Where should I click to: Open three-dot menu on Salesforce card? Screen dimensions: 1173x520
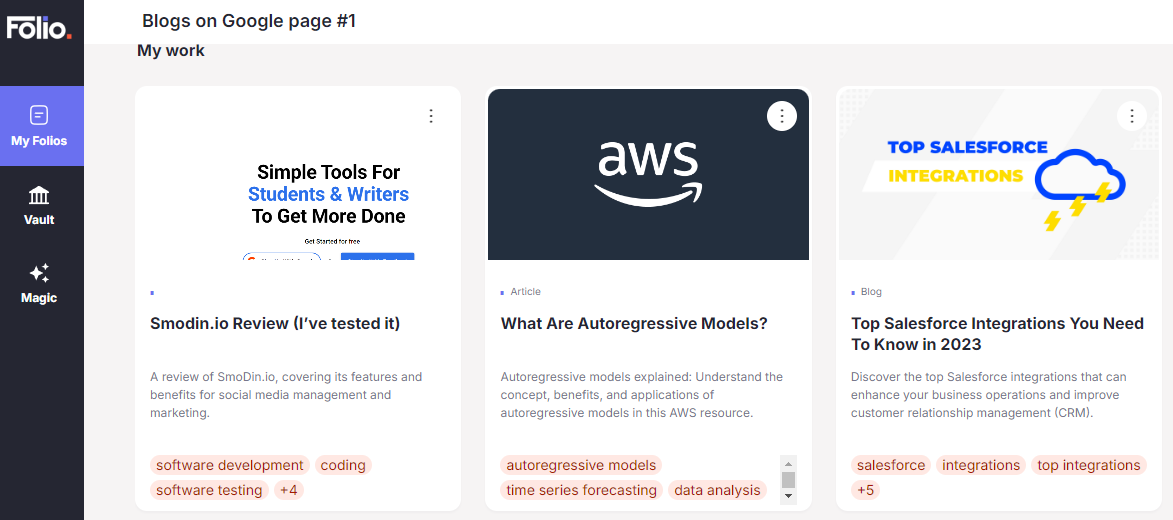point(1132,116)
